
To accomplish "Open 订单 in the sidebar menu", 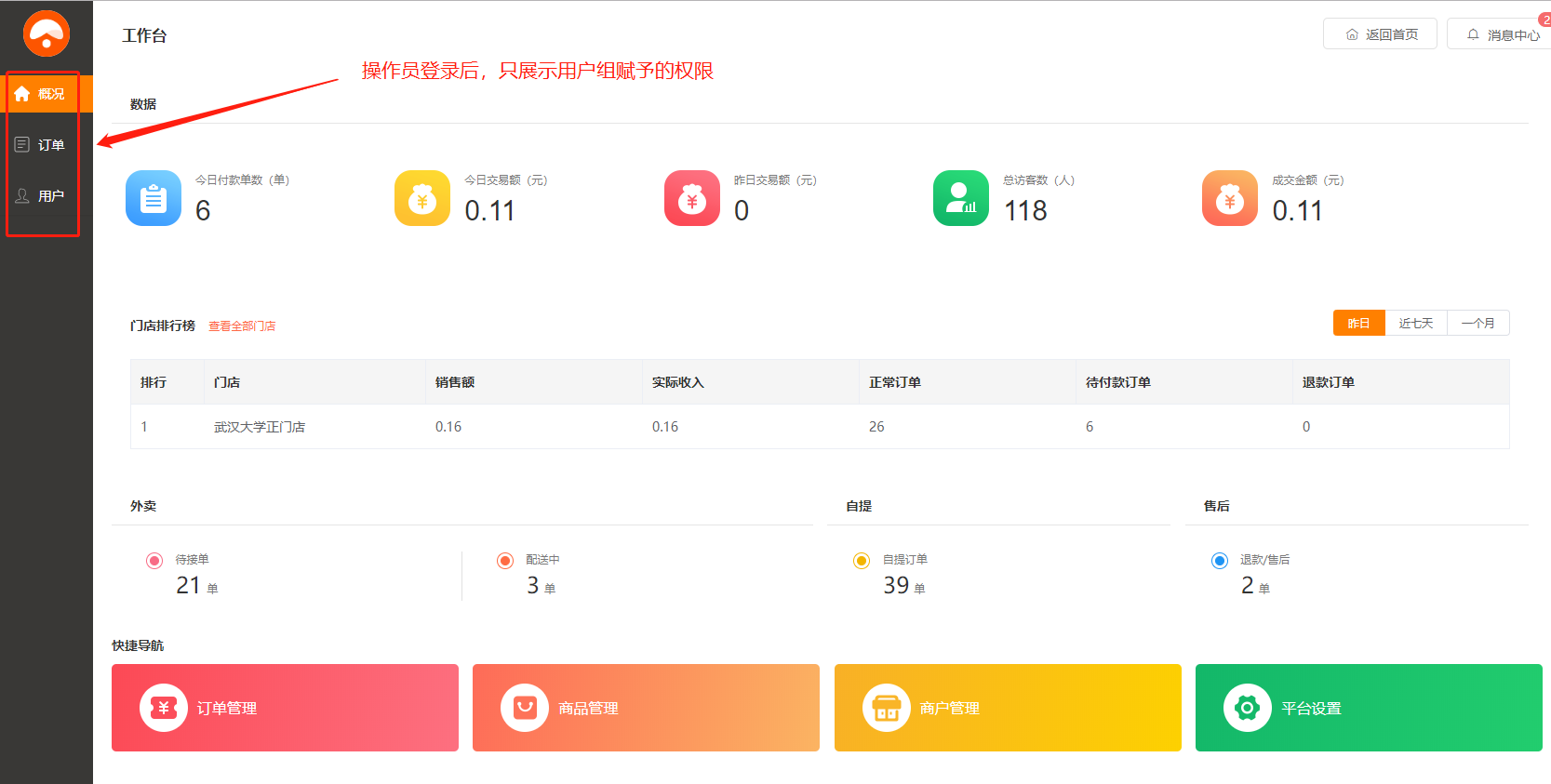I will (x=42, y=145).
